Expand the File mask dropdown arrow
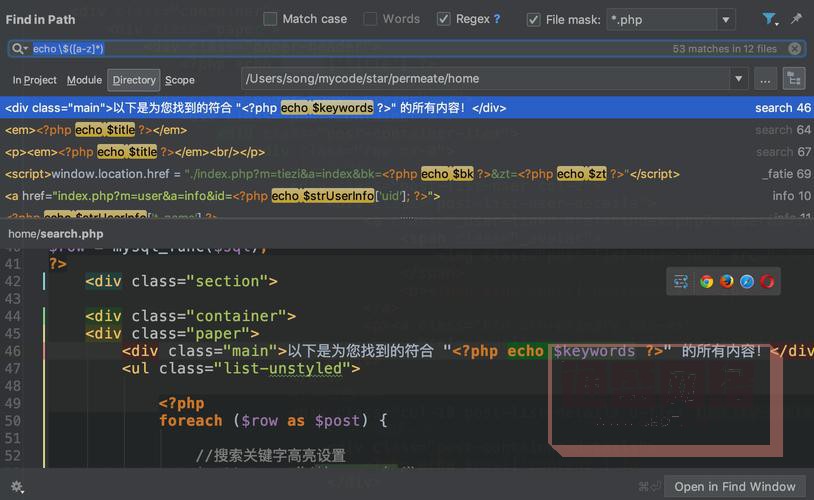The image size is (814, 500). pos(725,20)
